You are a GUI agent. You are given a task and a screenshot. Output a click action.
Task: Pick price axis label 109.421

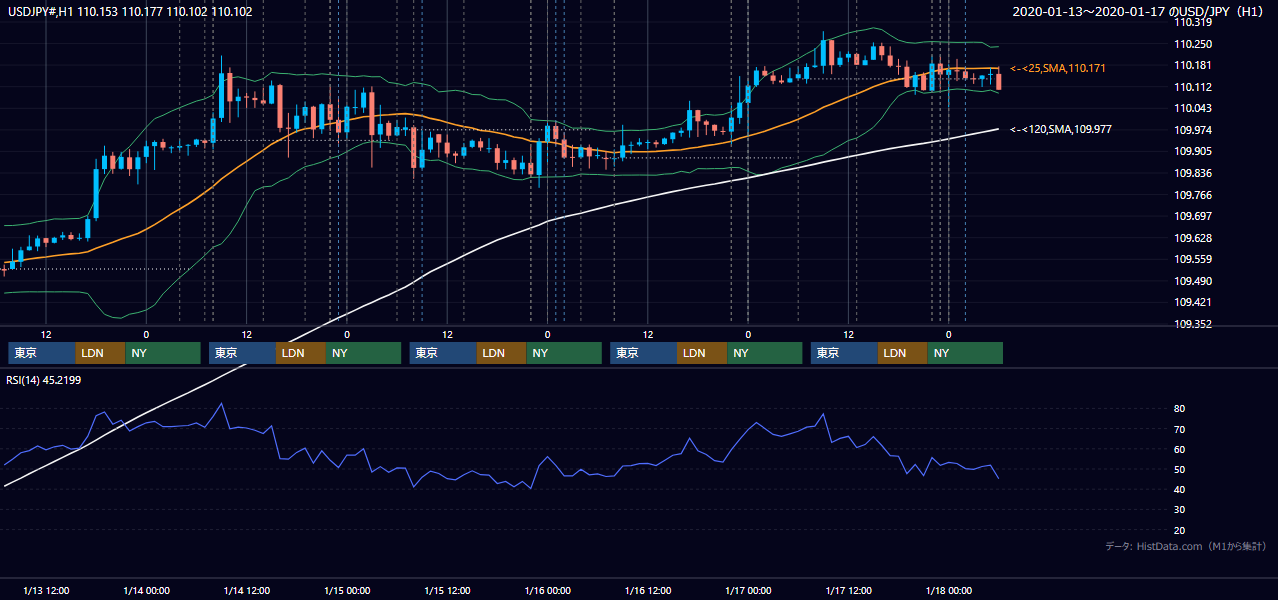[1194, 302]
